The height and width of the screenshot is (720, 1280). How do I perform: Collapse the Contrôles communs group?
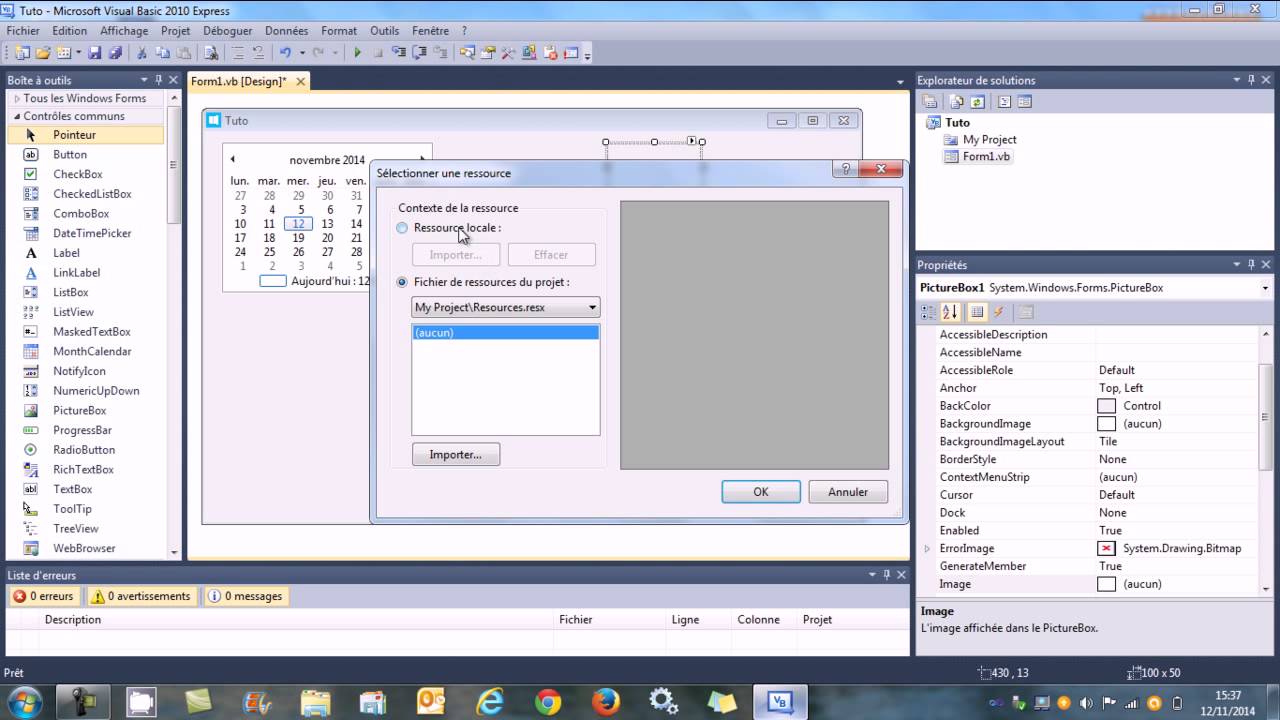[x=15, y=116]
